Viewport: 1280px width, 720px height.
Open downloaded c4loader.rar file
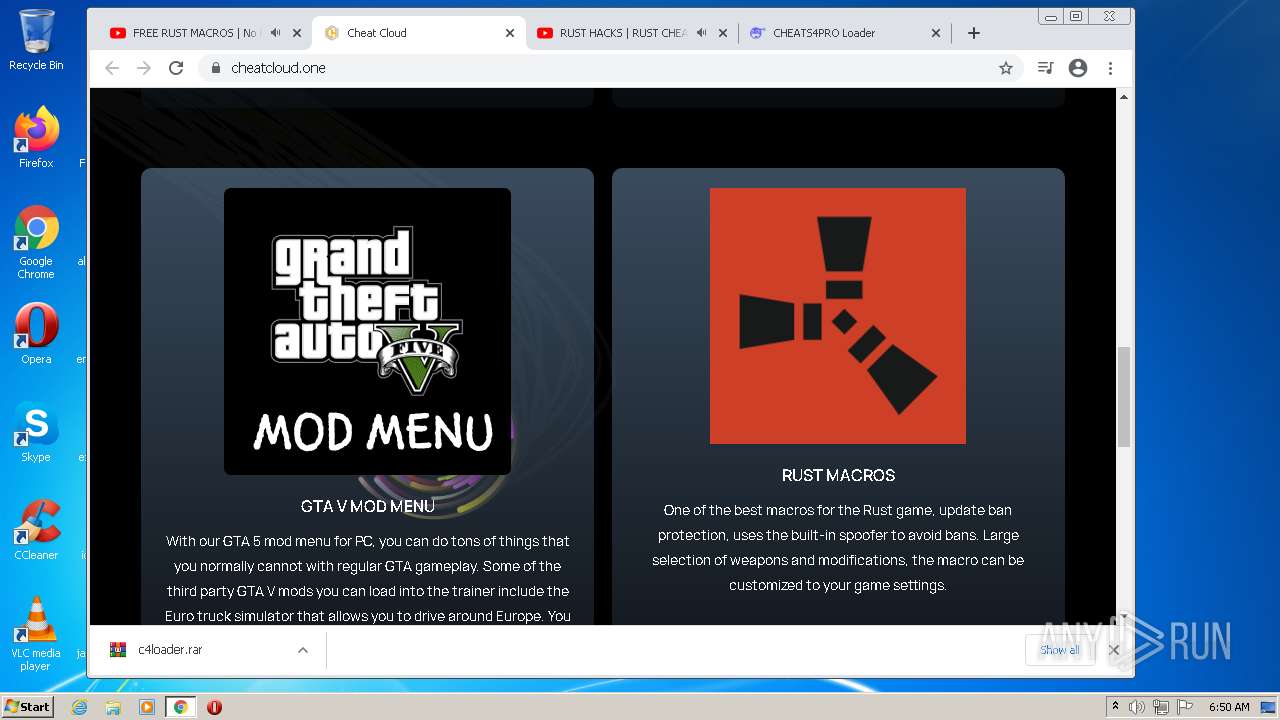(170, 650)
